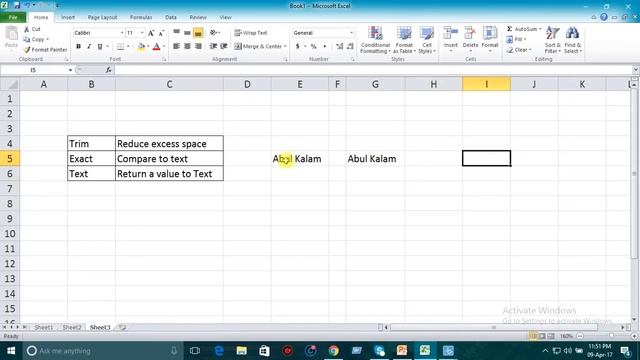Decrease font size with the shrink font icon
Screen dimensions: 640x360
coord(161,33)
